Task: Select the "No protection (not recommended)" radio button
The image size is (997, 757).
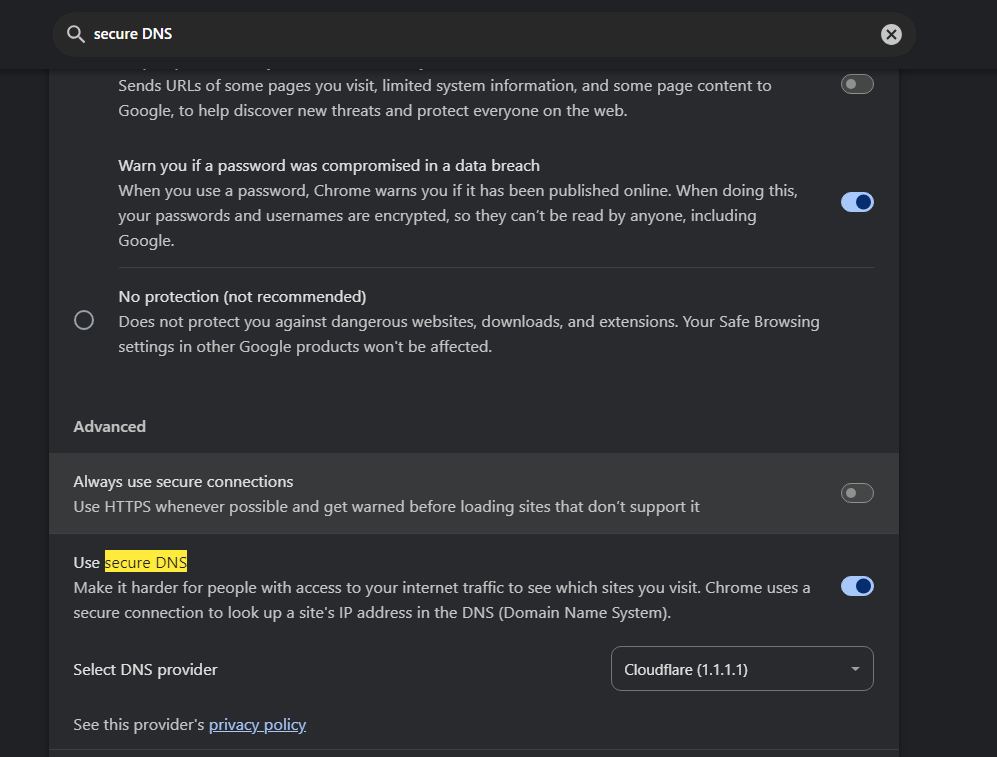Action: [x=84, y=320]
